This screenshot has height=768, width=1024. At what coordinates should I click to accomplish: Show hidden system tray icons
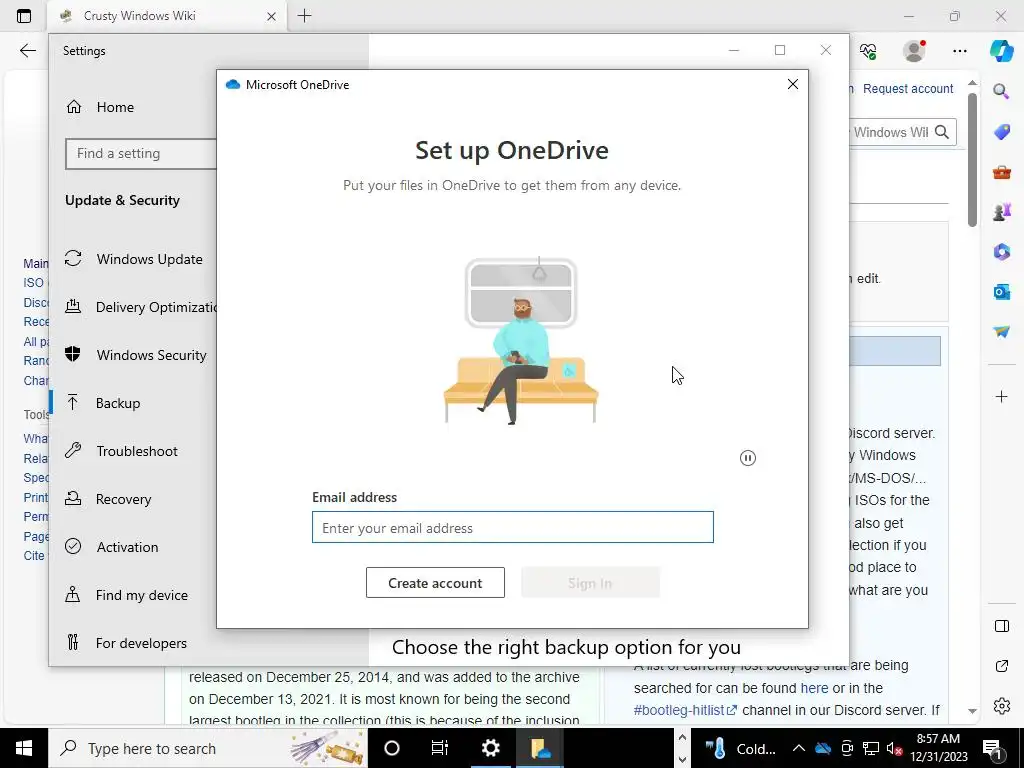(799, 748)
